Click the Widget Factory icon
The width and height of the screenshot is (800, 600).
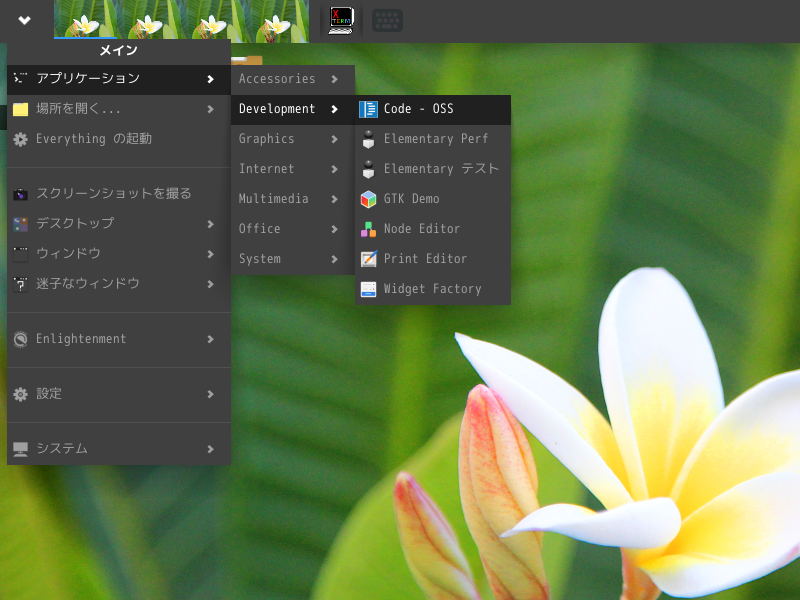368,289
